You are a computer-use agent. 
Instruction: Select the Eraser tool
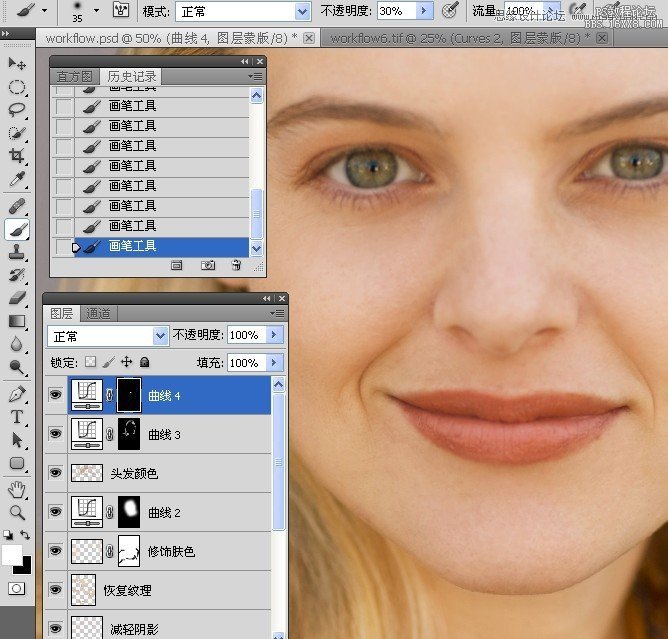click(x=17, y=298)
